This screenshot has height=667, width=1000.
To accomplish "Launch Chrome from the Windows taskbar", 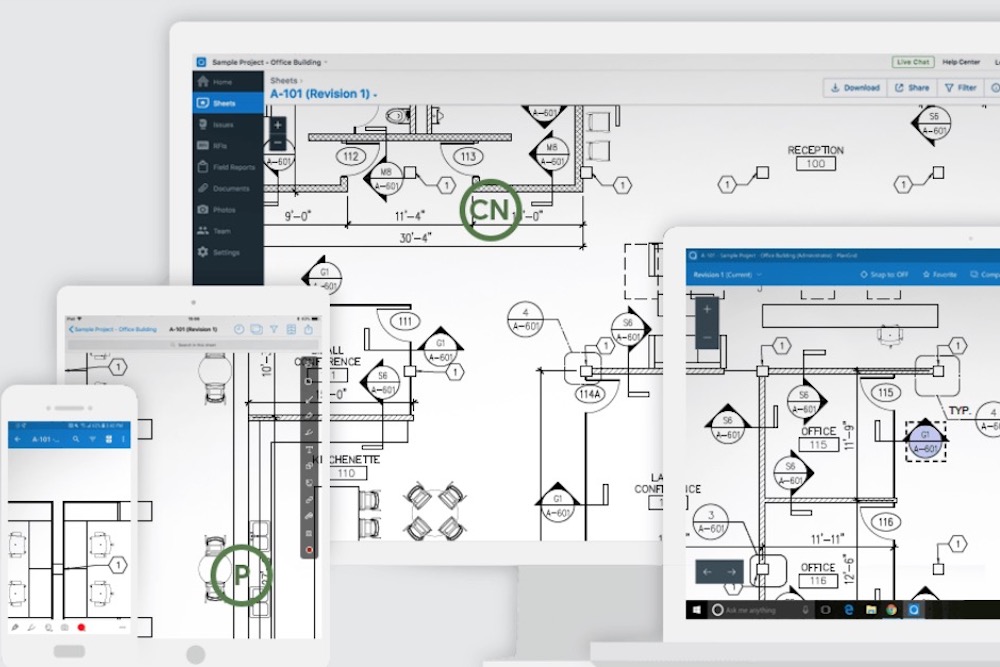I will tap(891, 609).
